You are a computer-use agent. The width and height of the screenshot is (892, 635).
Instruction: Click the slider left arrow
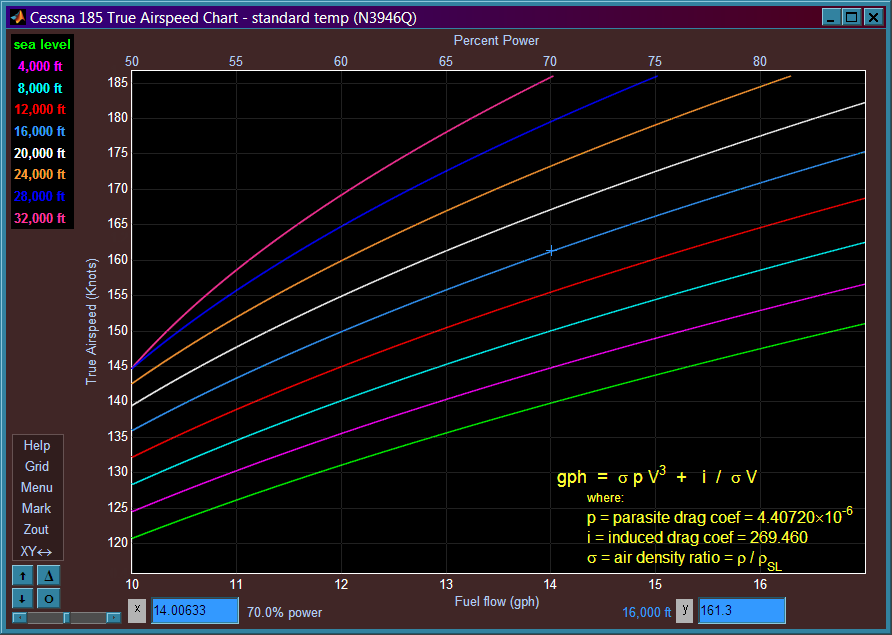click(x=19, y=617)
